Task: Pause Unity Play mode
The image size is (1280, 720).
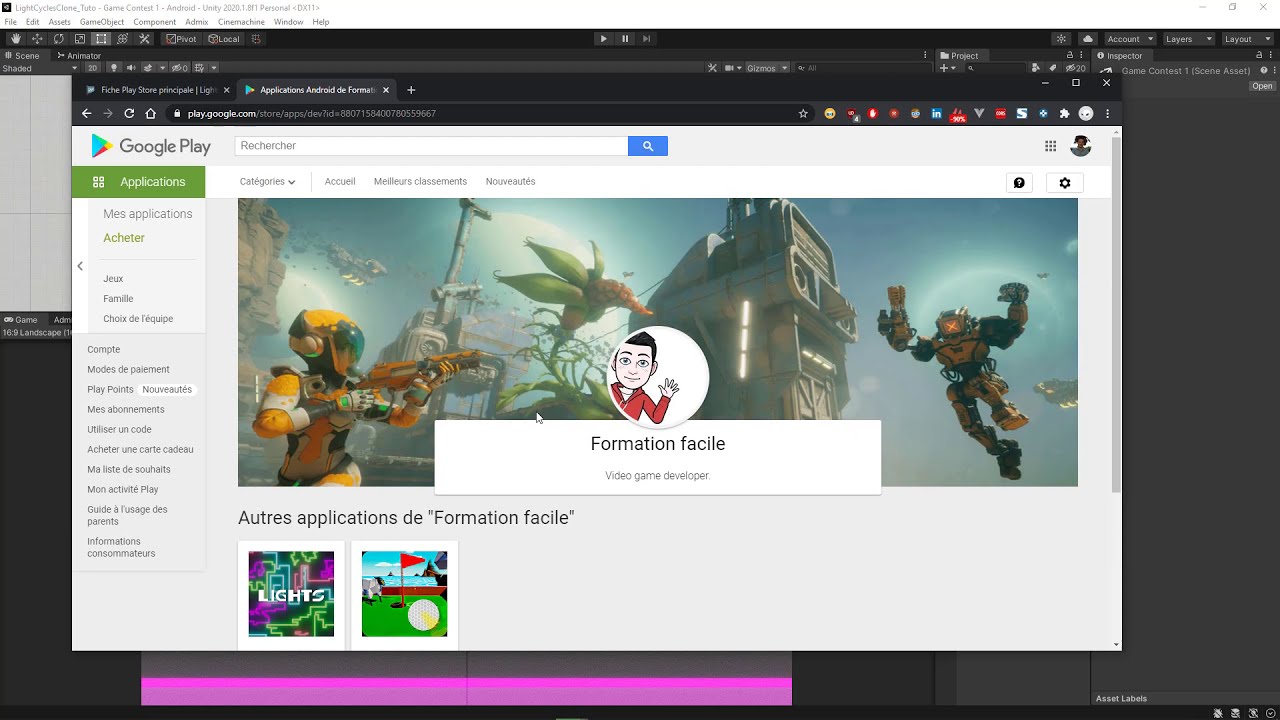Action: coord(625,39)
